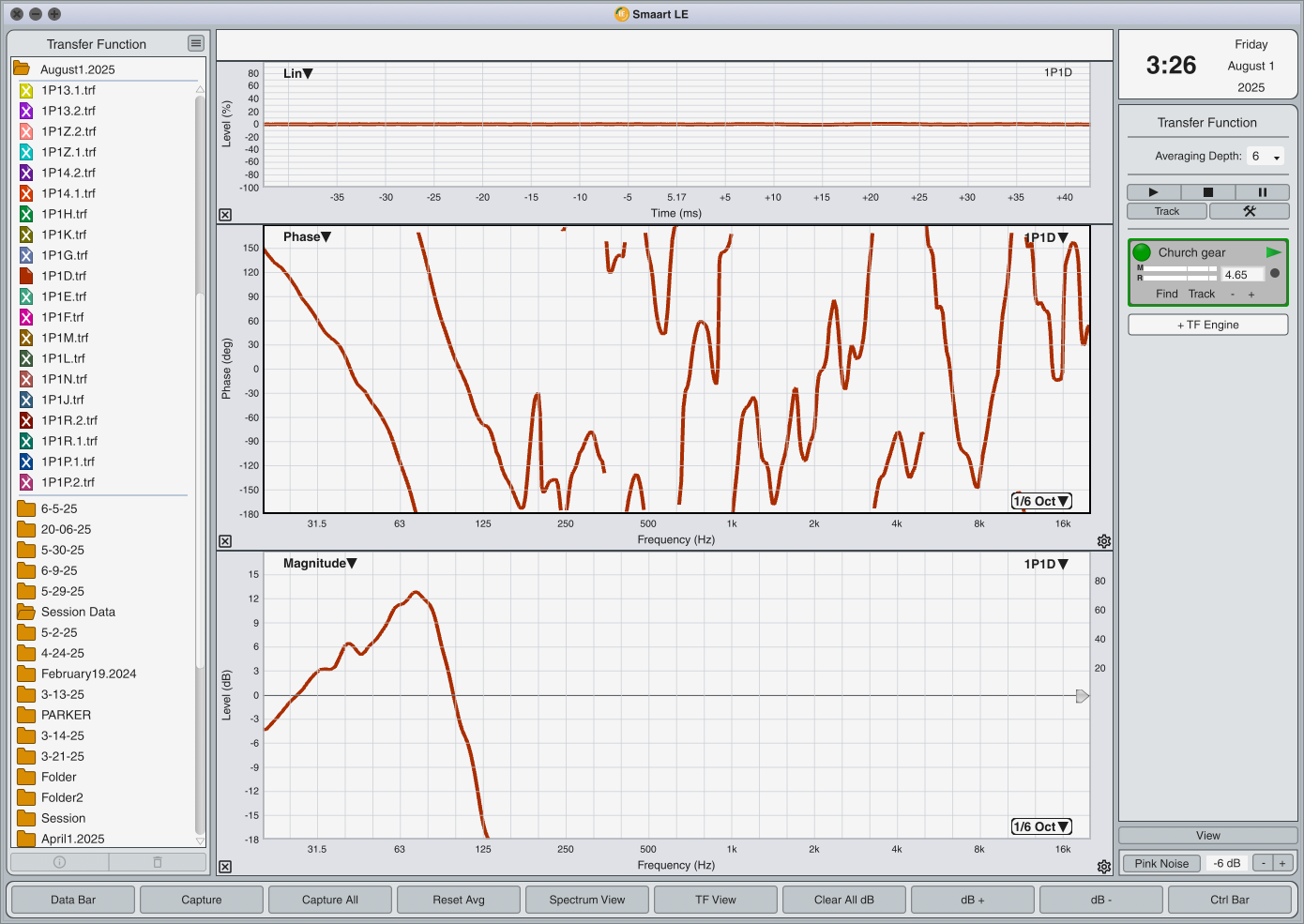The height and width of the screenshot is (924, 1304).
Task: Toggle visibility icon of 1P13.1.trf
Action: 26,90
